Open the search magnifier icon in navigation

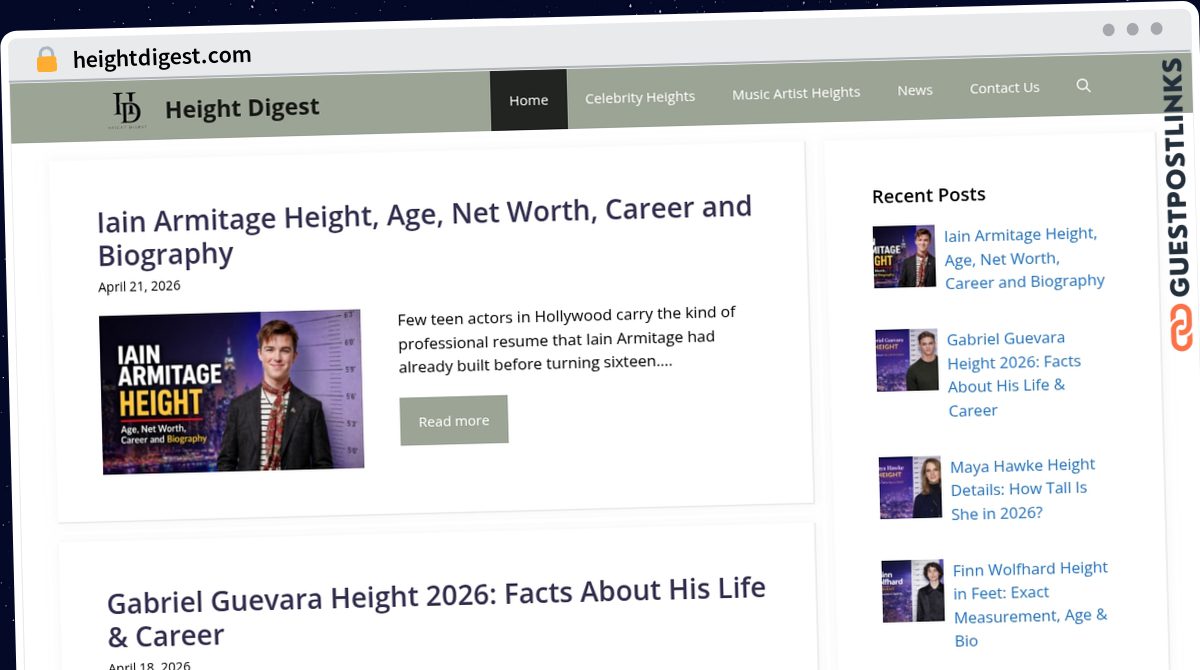[1083, 86]
